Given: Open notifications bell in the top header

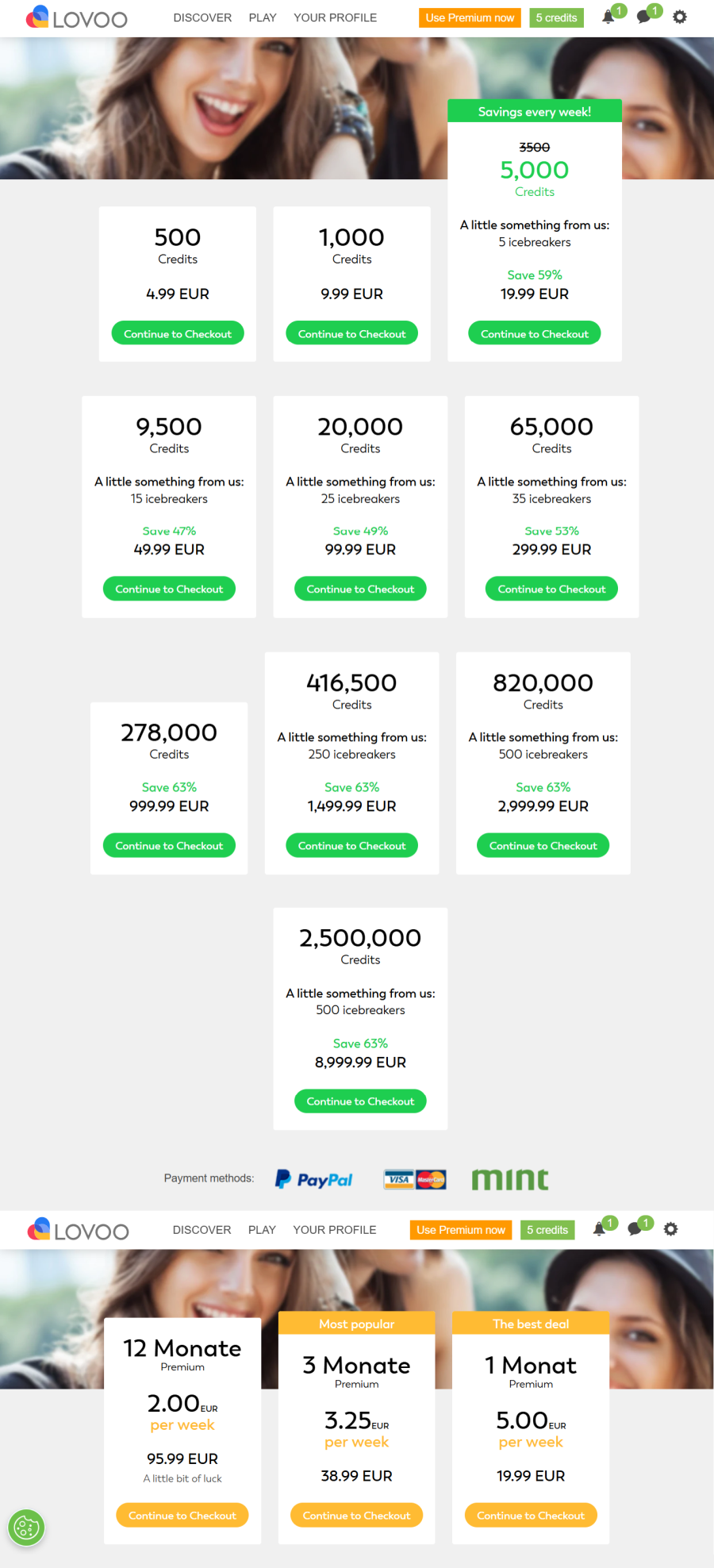Looking at the screenshot, I should point(608,17).
